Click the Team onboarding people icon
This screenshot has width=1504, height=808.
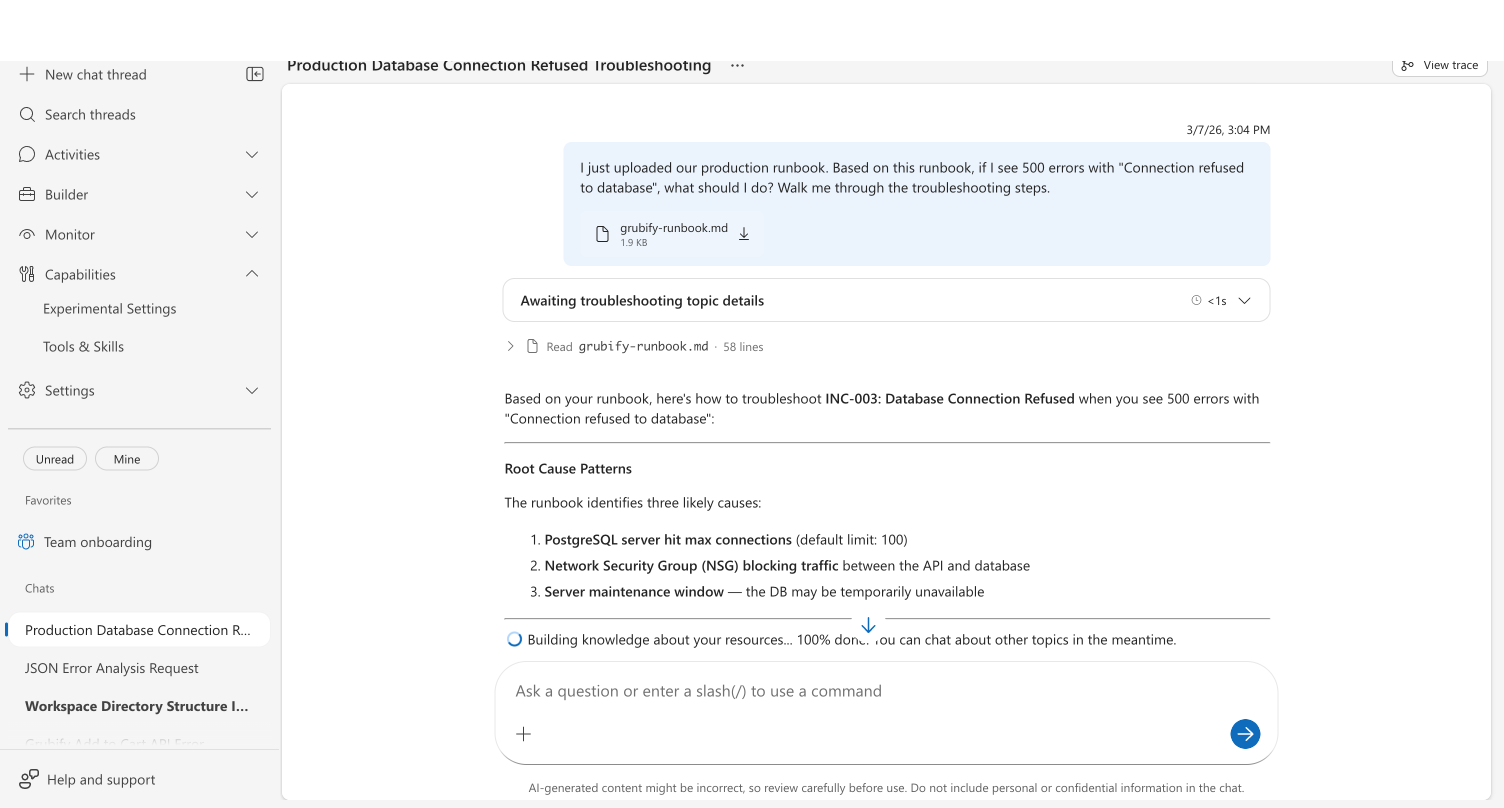[x=26, y=542]
